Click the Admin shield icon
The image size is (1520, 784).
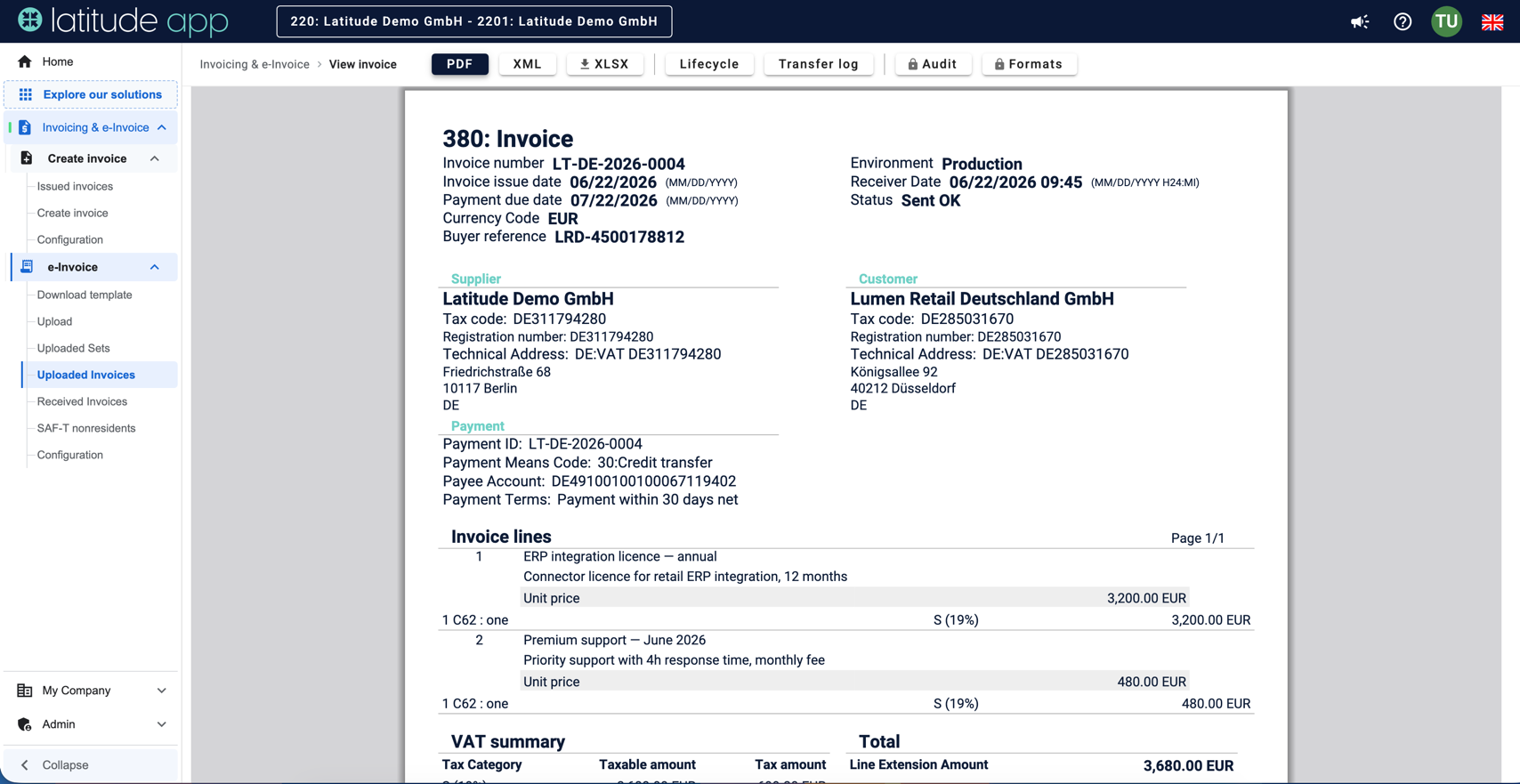pos(25,724)
